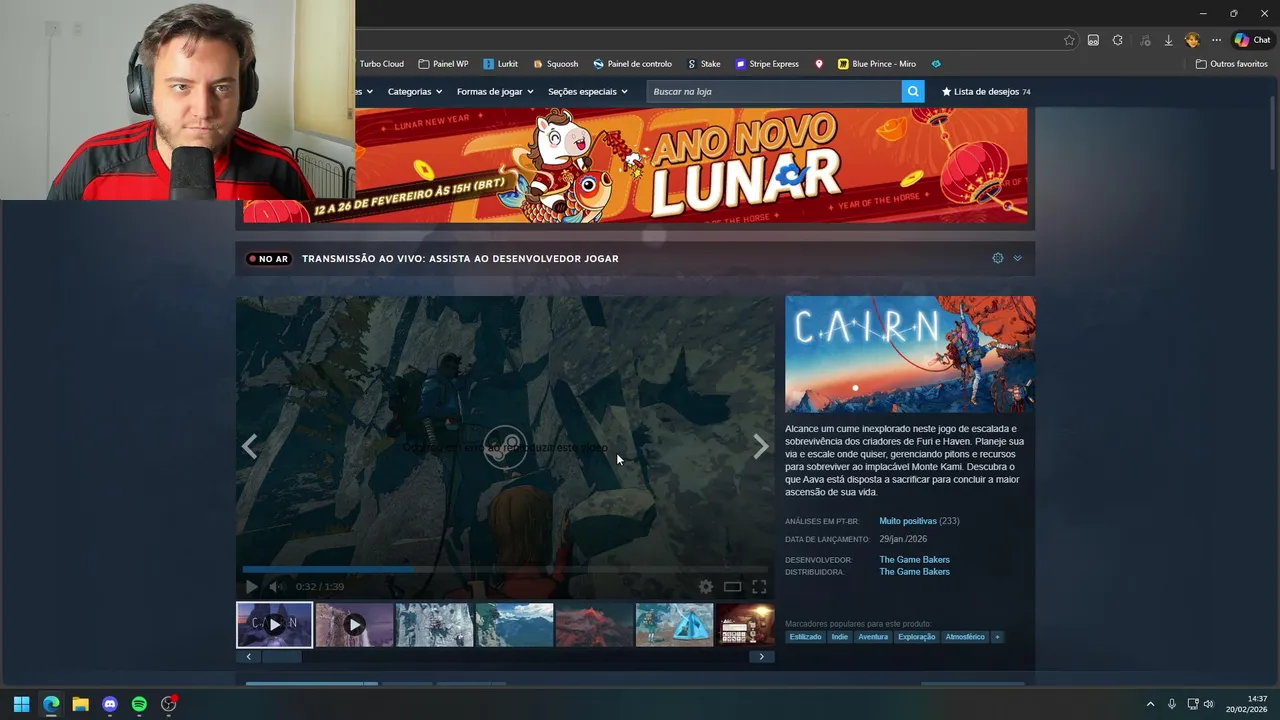Open the map pin bookmark icon
Screen dimensions: 1280x720
point(819,64)
